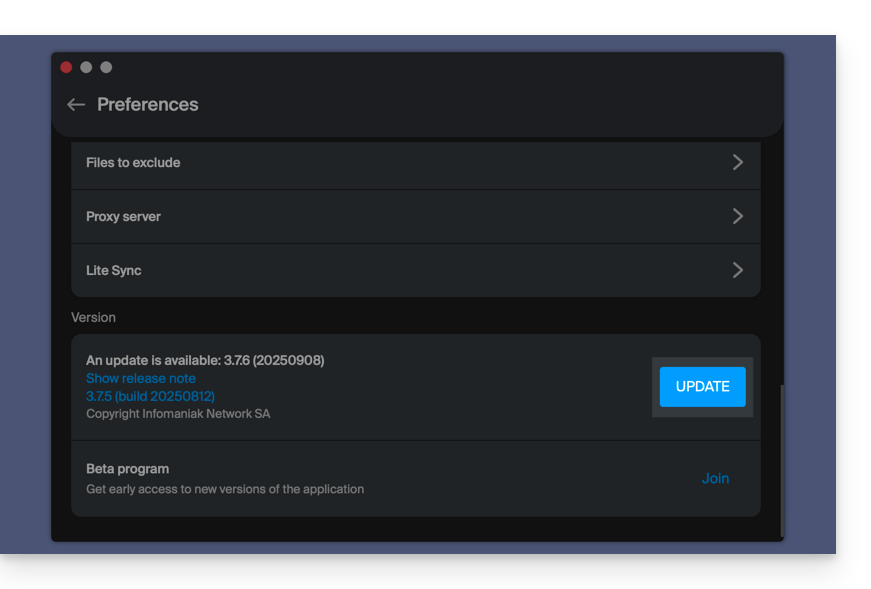Image resolution: width=871 pixels, height=589 pixels.
Task: Select the Proxy server label
Action: pos(123,217)
